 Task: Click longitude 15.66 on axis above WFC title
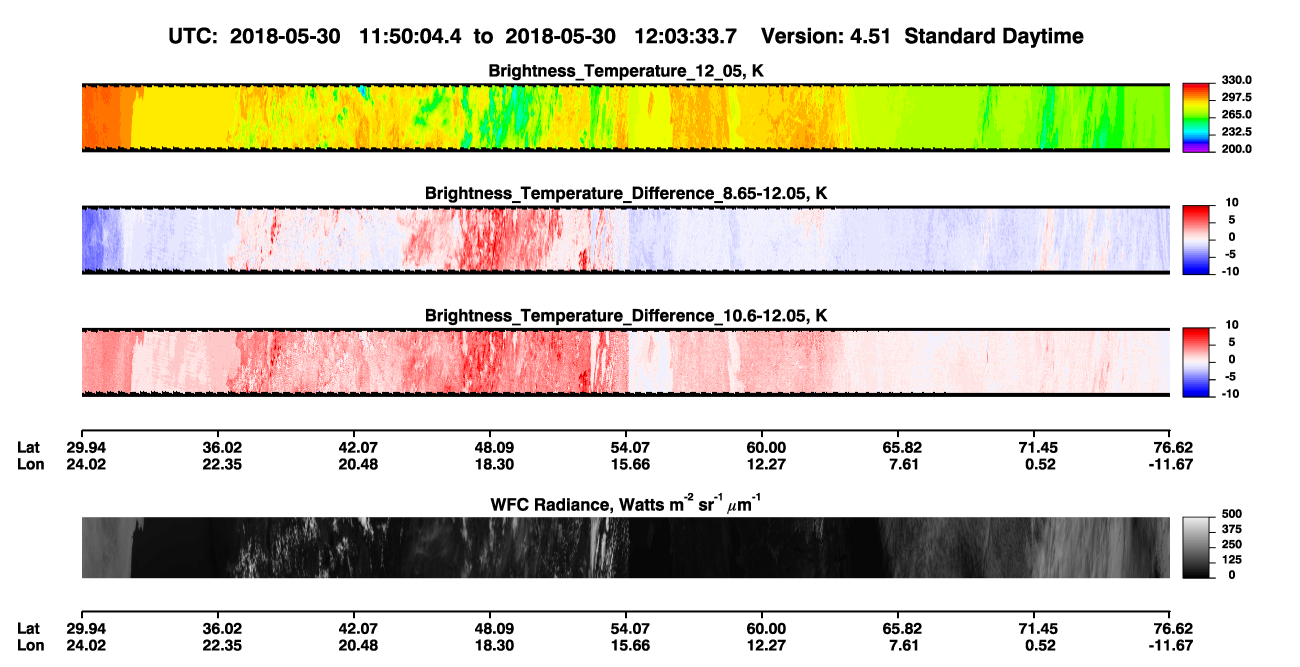coord(626,464)
